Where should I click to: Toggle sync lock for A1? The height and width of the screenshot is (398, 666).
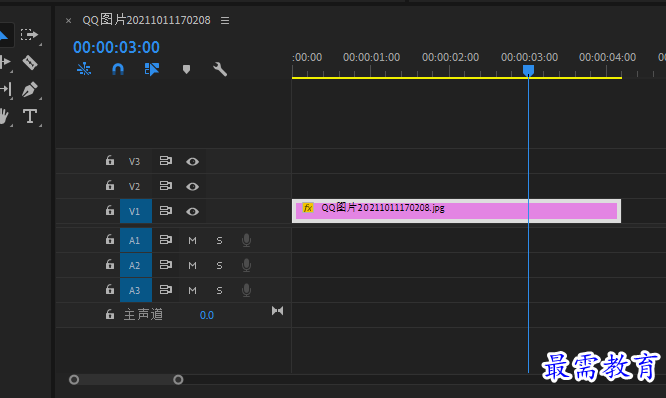(166, 240)
